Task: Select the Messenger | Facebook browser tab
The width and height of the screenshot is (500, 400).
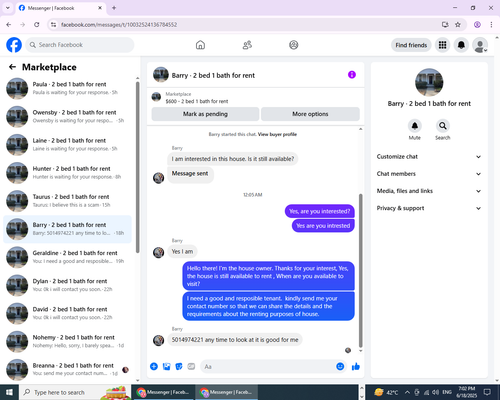Action: (x=60, y=8)
